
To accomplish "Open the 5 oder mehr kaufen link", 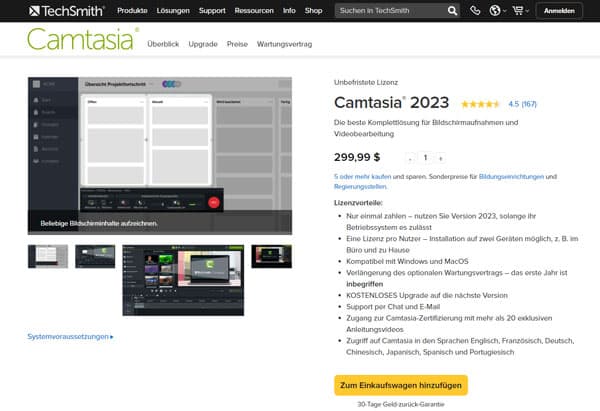I will tap(362, 176).
